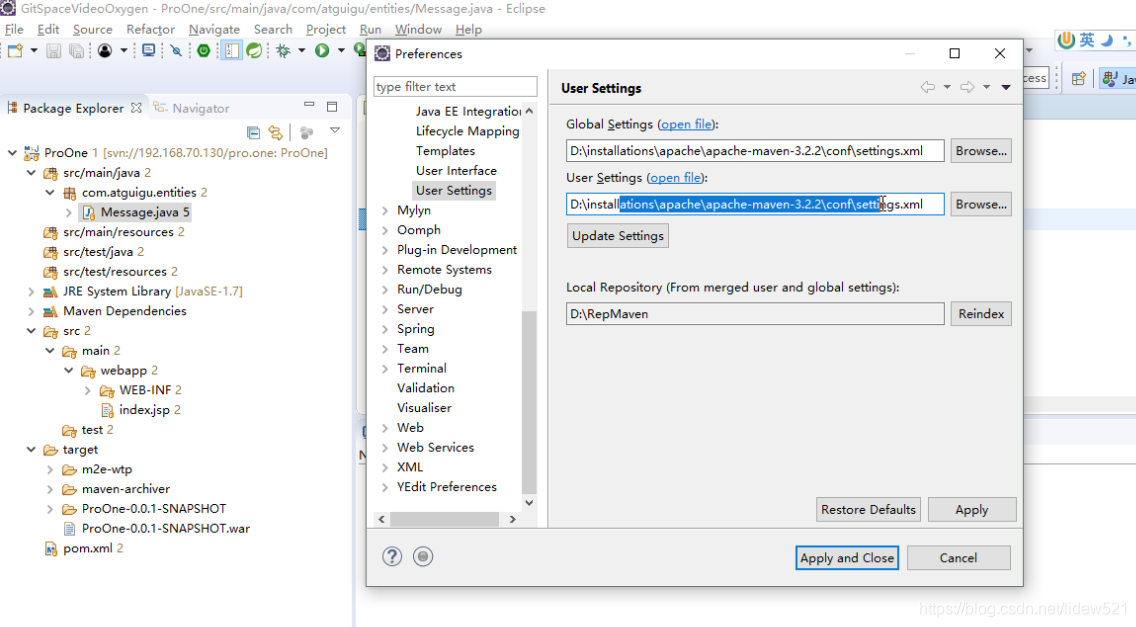Open dropdown next to user avatar icon
1136x627 pixels.
[123, 51]
